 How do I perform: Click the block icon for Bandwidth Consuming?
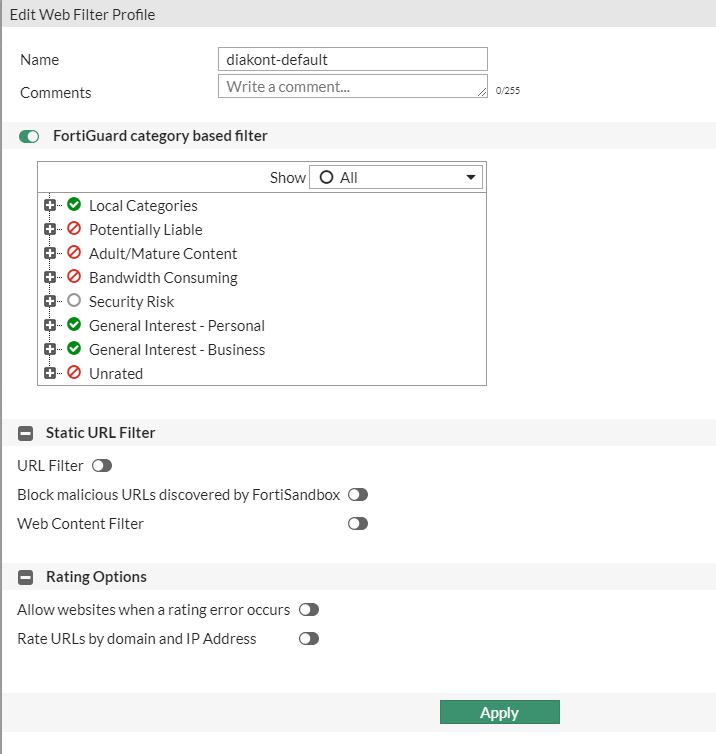pyautogui.click(x=74, y=277)
